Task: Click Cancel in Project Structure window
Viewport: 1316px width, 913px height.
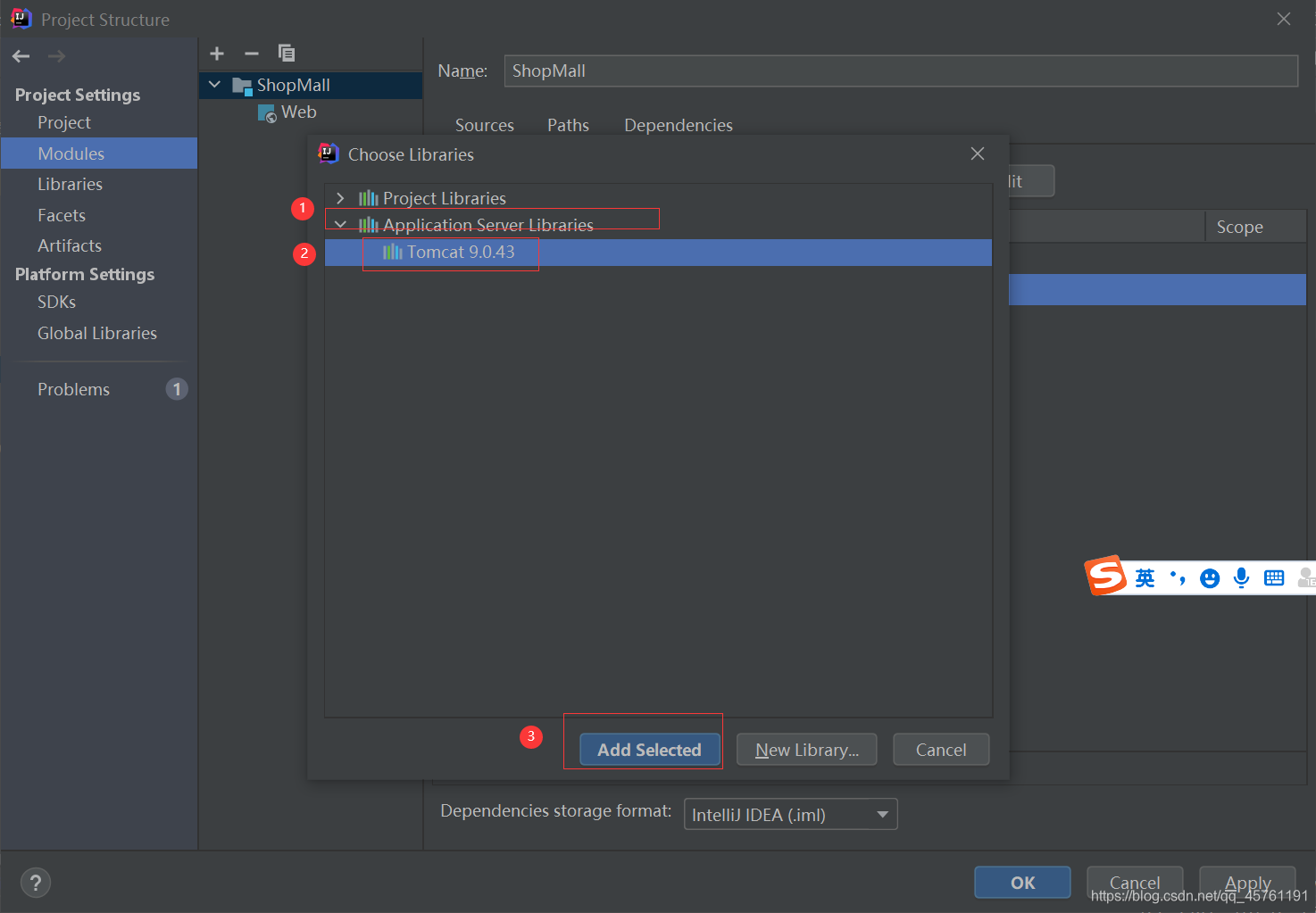Action: (1135, 883)
